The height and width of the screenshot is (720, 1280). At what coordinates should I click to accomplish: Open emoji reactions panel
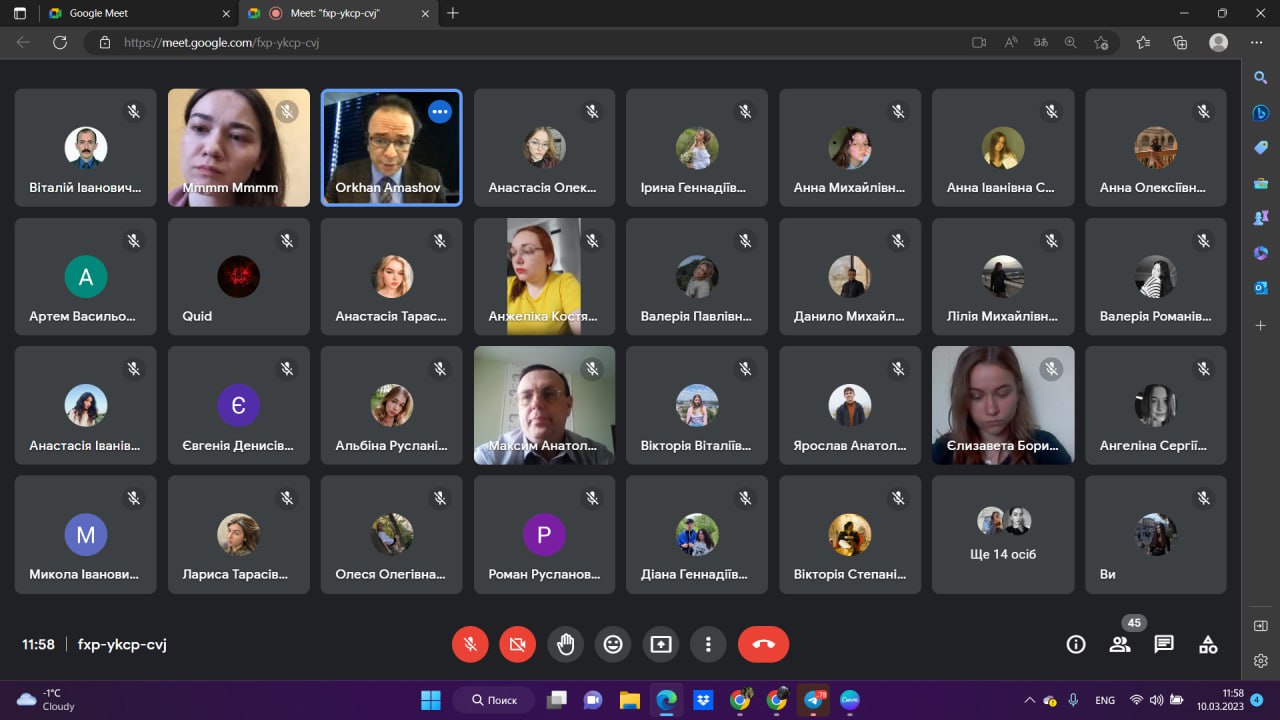613,645
